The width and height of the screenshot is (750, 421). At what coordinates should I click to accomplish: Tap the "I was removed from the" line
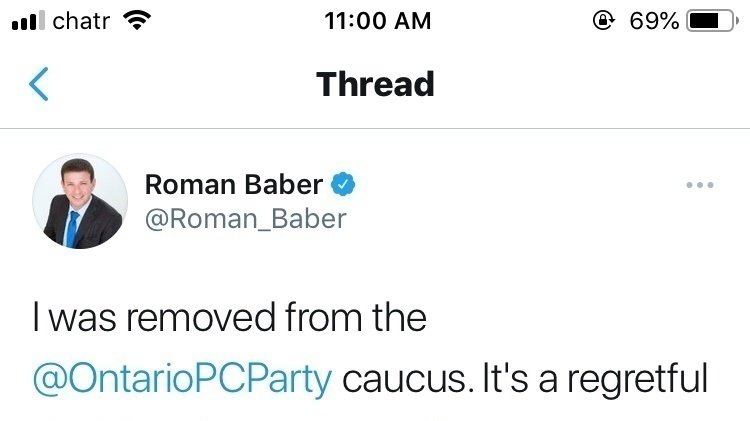tap(230, 318)
